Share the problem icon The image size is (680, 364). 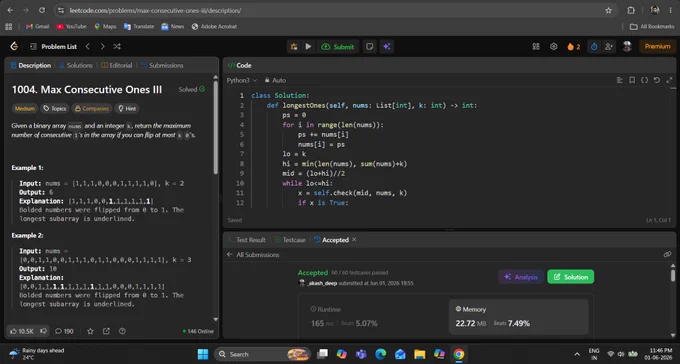pyautogui.click(x=106, y=331)
